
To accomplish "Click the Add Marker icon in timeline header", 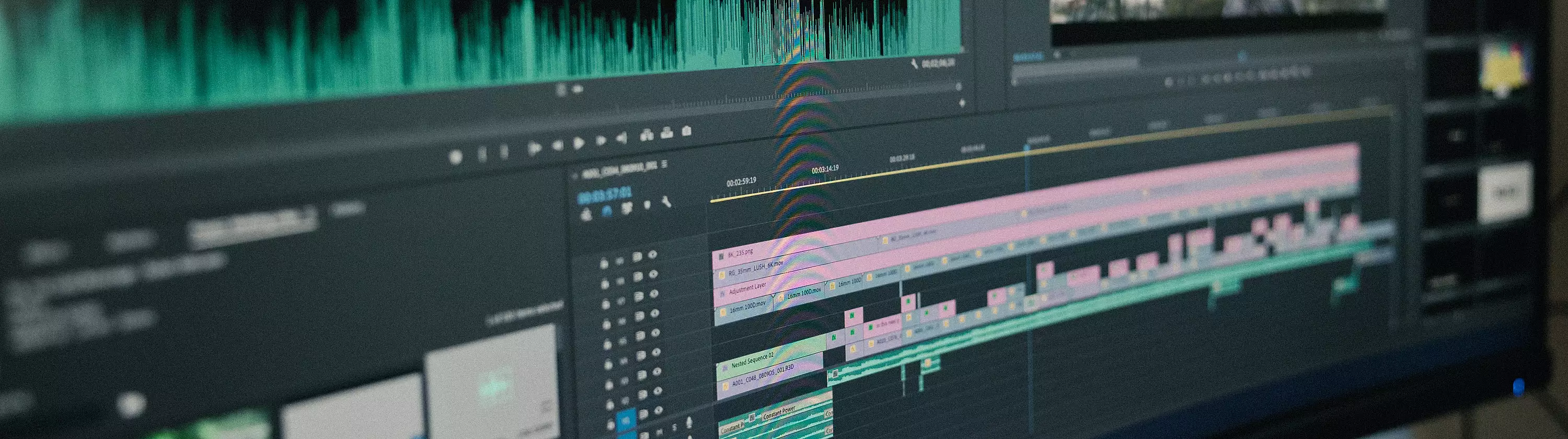I will [x=647, y=205].
